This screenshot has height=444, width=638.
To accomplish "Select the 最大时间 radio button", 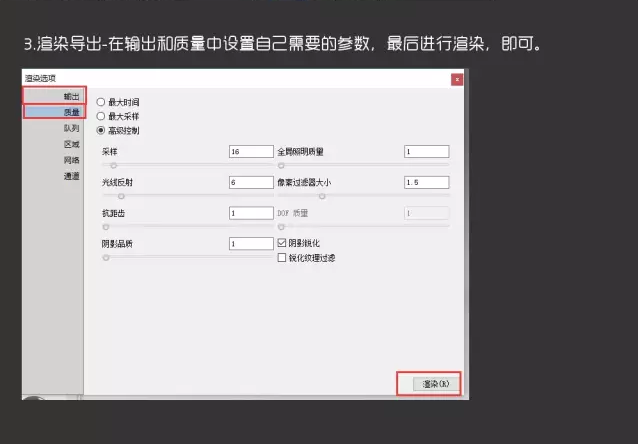I will (x=101, y=102).
